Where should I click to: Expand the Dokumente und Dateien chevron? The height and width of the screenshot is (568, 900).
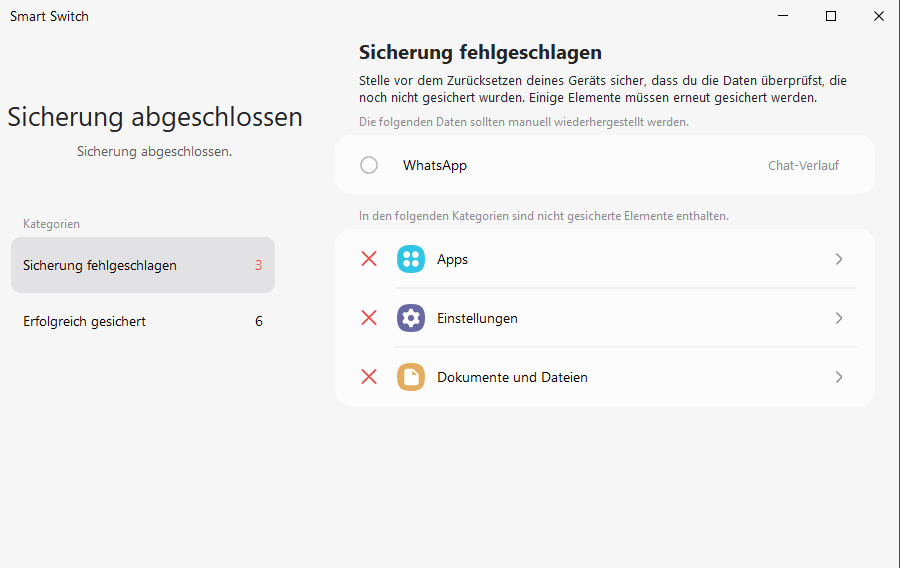point(839,377)
